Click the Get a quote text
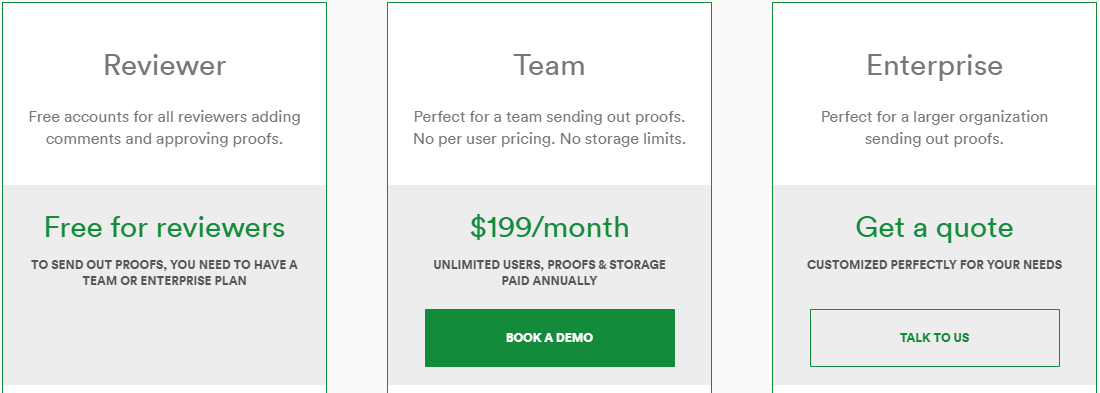The height and width of the screenshot is (393, 1100). click(x=934, y=227)
